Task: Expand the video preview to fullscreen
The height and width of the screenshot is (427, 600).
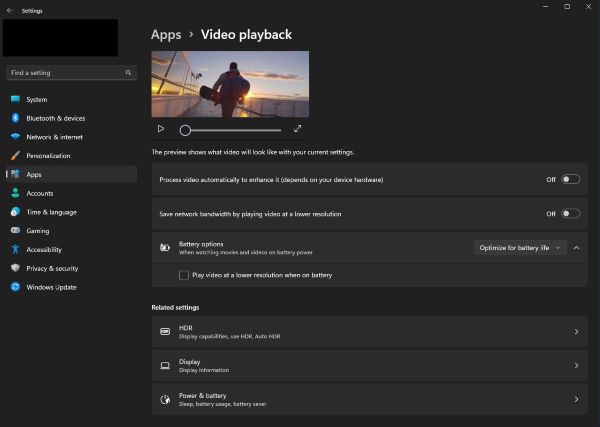Action: 297,129
